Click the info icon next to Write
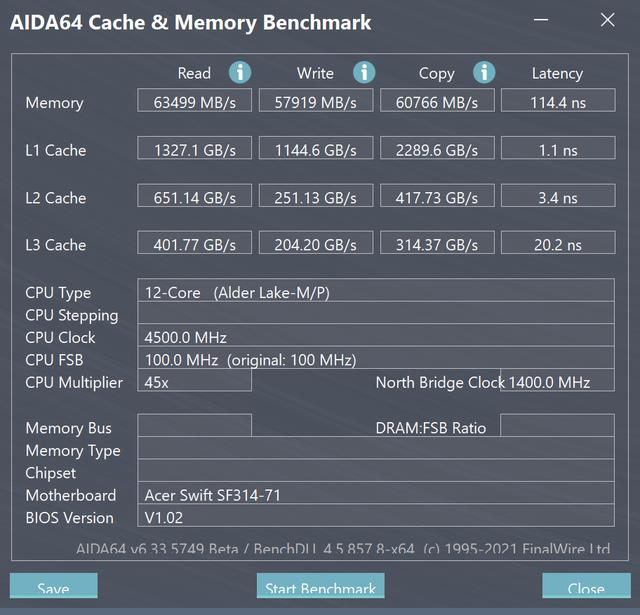 [x=364, y=72]
